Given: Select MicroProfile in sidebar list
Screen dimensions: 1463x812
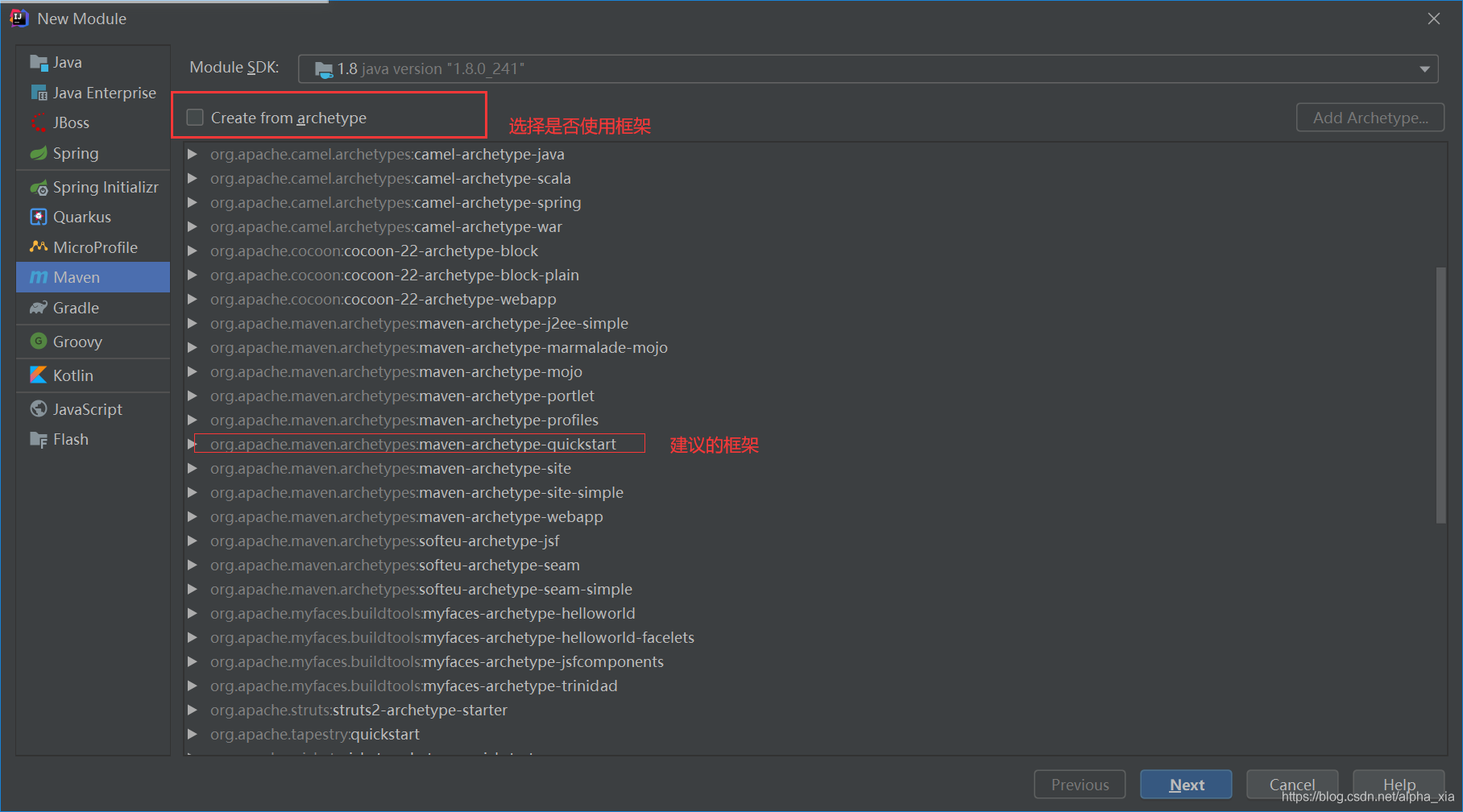Looking at the screenshot, I should coord(93,247).
